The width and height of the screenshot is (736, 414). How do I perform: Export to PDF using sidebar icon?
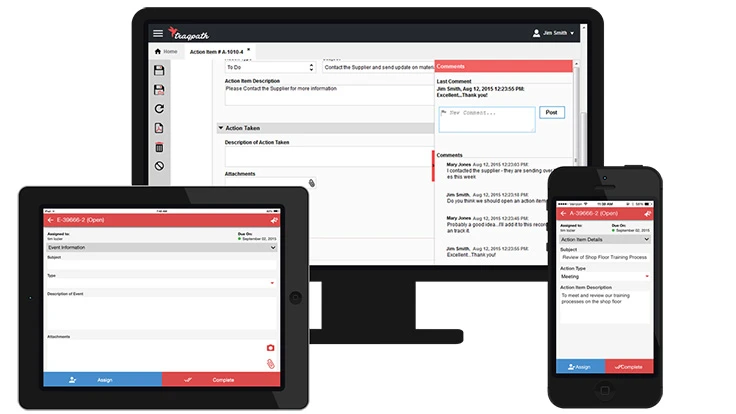pyautogui.click(x=159, y=128)
